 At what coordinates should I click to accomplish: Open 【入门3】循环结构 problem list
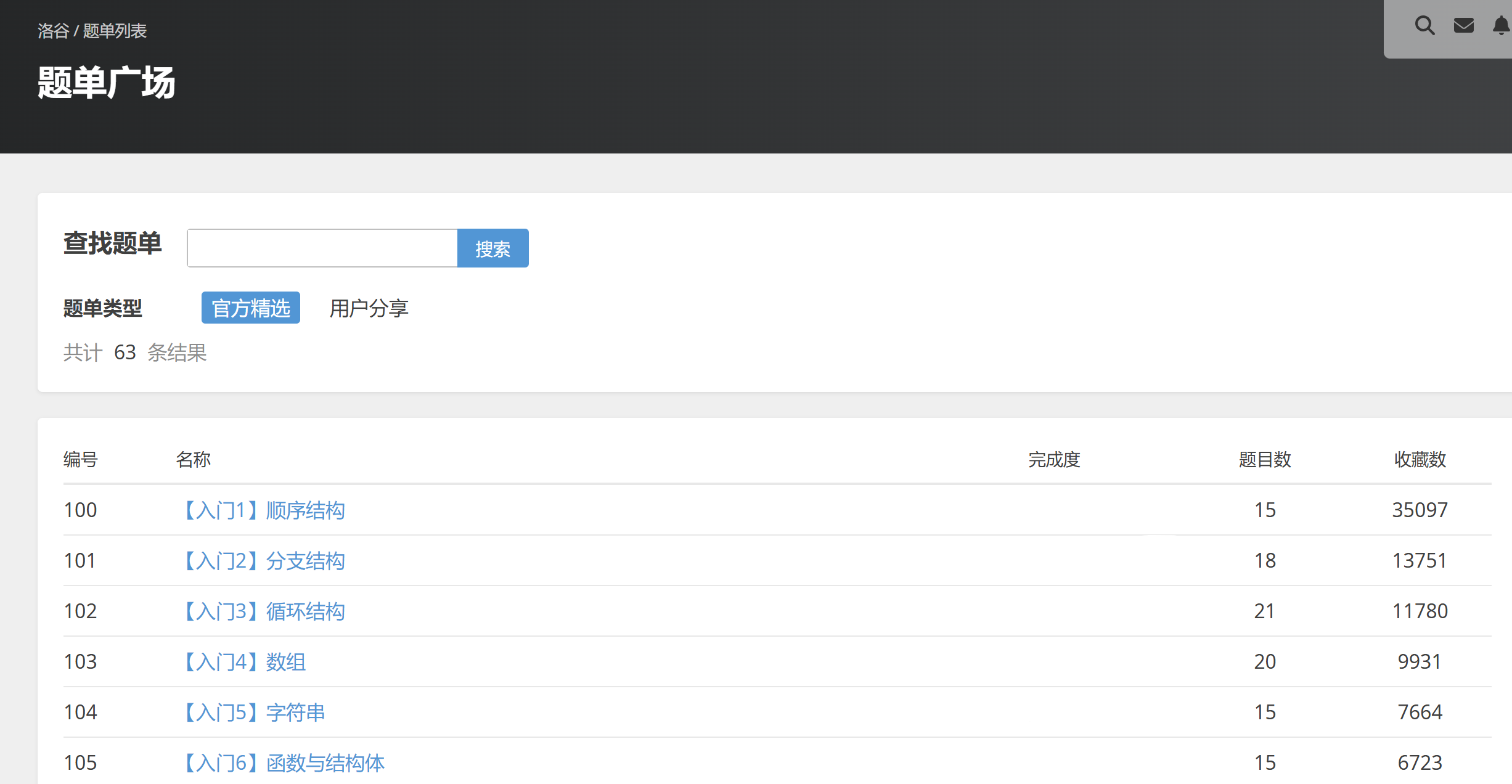click(x=265, y=611)
